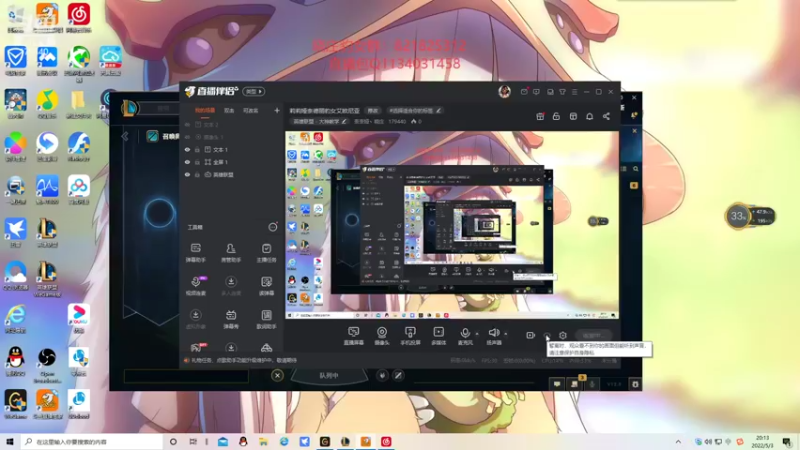This screenshot has width=800, height=450.
Task: Select the 英雄联盟 source row
Action: coord(232,174)
